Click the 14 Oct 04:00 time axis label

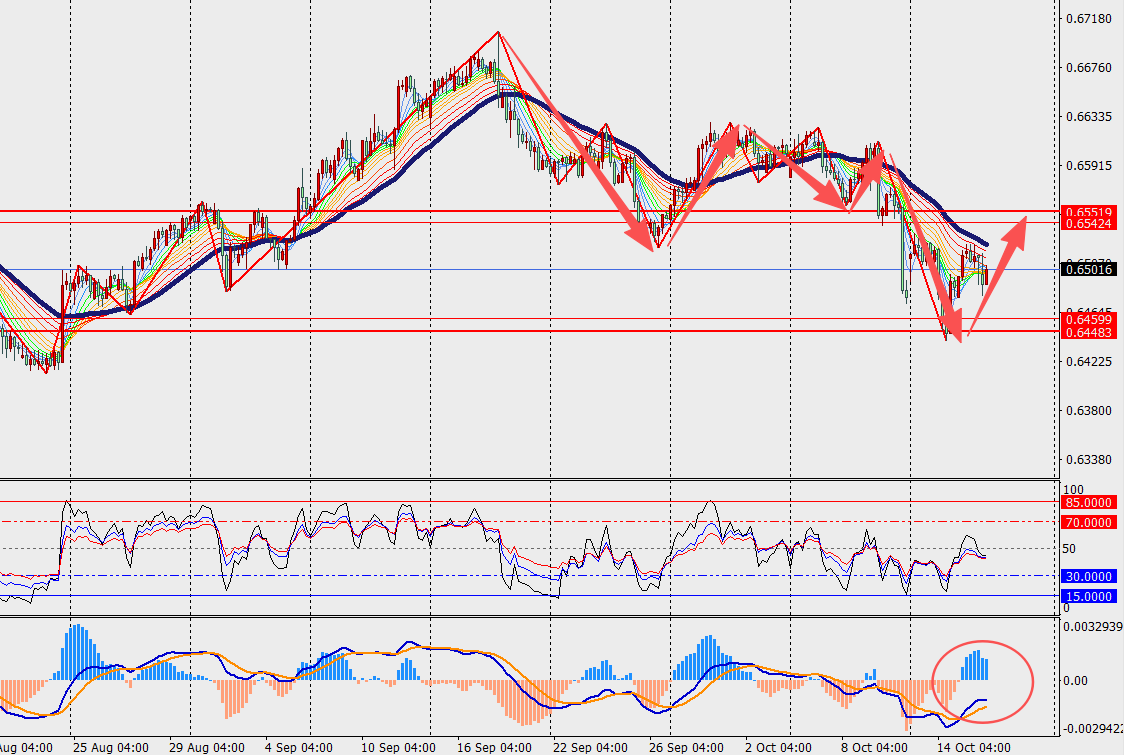coord(974,748)
